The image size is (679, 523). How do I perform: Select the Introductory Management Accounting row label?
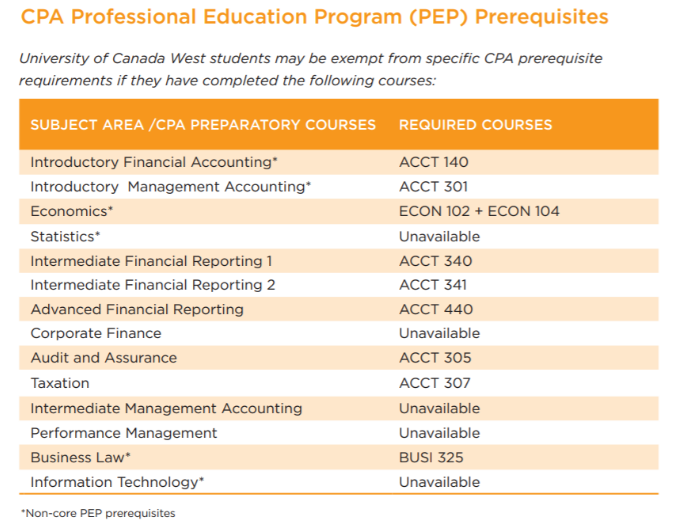171,187
